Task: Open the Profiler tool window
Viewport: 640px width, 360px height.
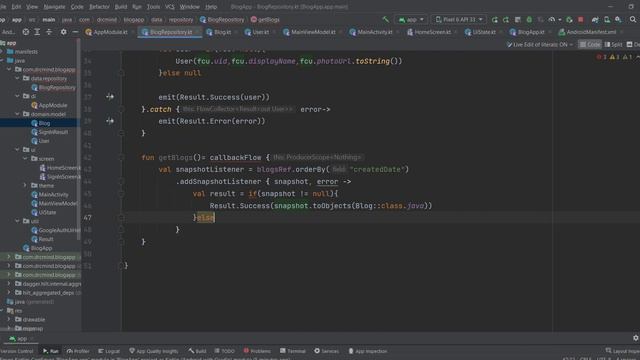Action: [78, 351]
